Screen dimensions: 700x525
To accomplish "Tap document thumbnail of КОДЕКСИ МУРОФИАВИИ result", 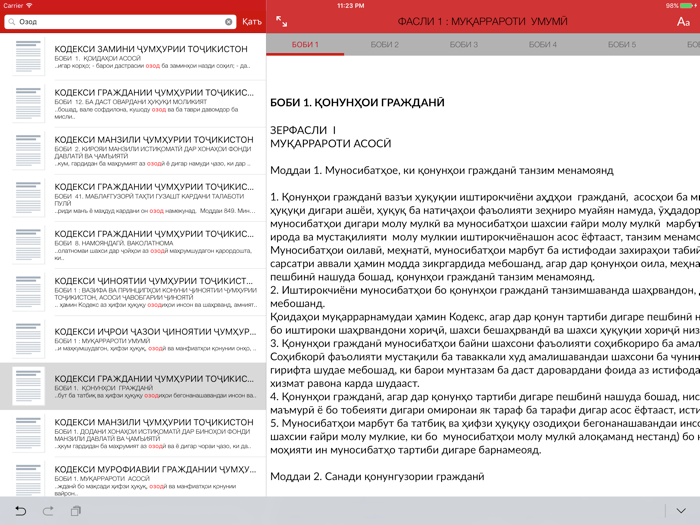I will point(28,479).
